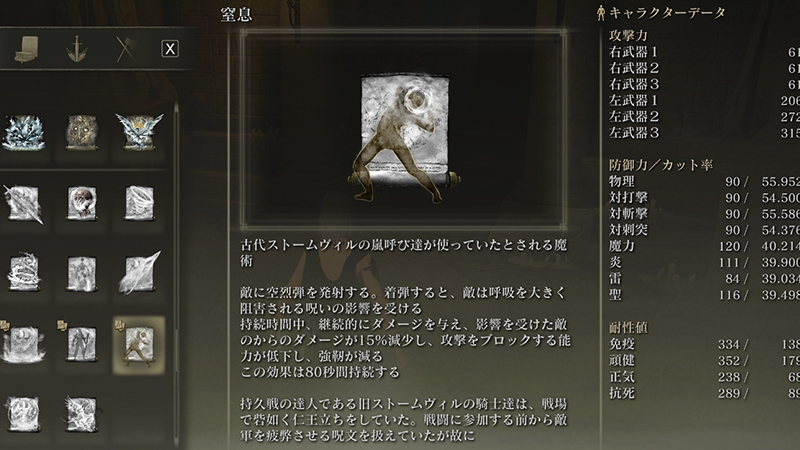Viewport: 800px width, 450px height.
Task: Select the clawed orb scroll in bottom row
Action: [x=23, y=414]
